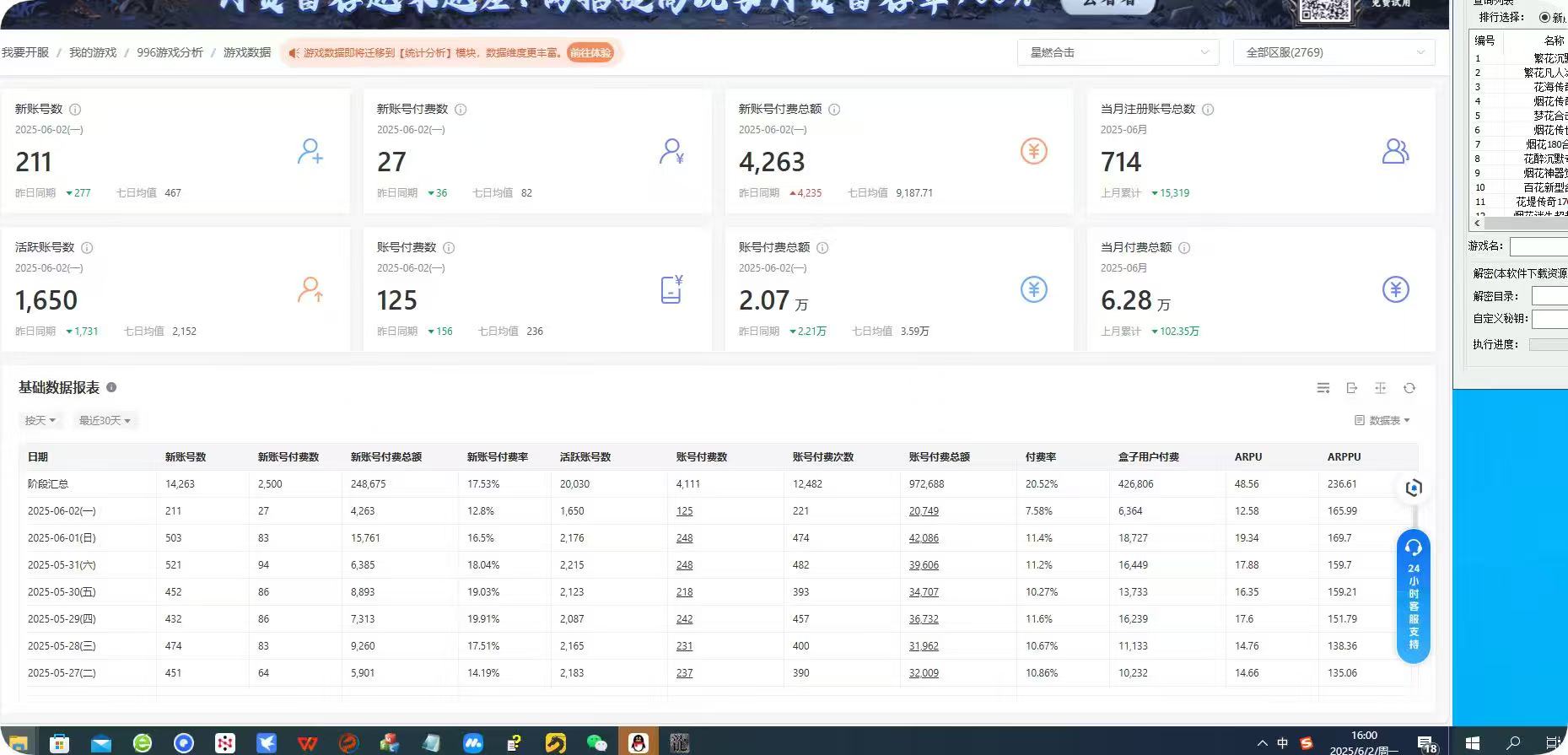
Task: Click the refresh icon in 基础数据报表
Action: pos(1409,388)
